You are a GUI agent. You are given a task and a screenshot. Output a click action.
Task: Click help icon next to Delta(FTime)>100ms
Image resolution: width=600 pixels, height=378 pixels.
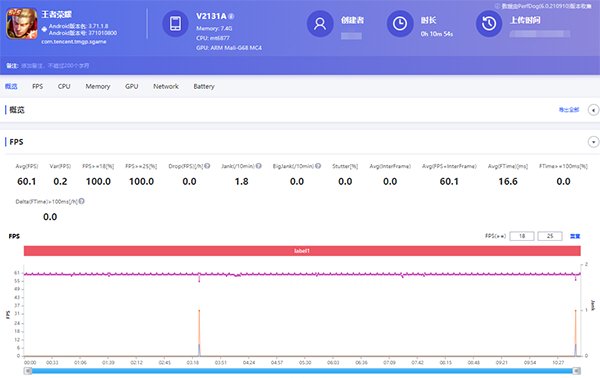click(x=82, y=201)
